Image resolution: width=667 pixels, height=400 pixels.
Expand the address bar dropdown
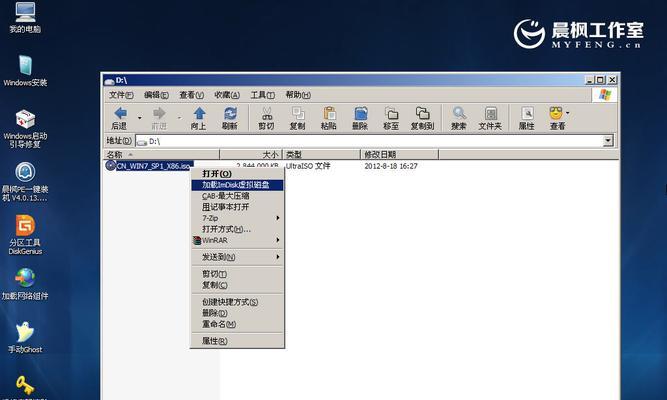[608, 140]
